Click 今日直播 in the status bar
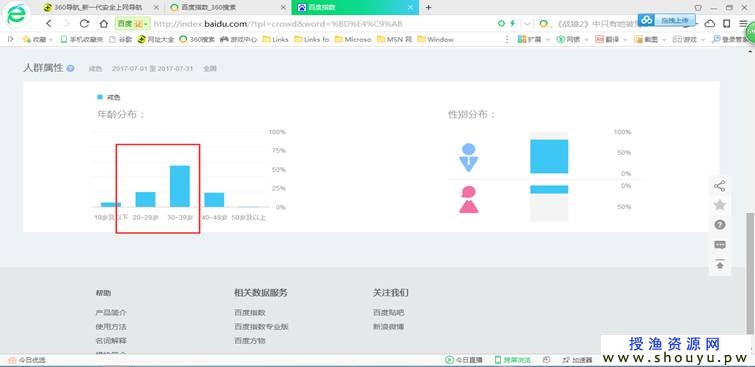The image size is (755, 367). click(x=464, y=360)
